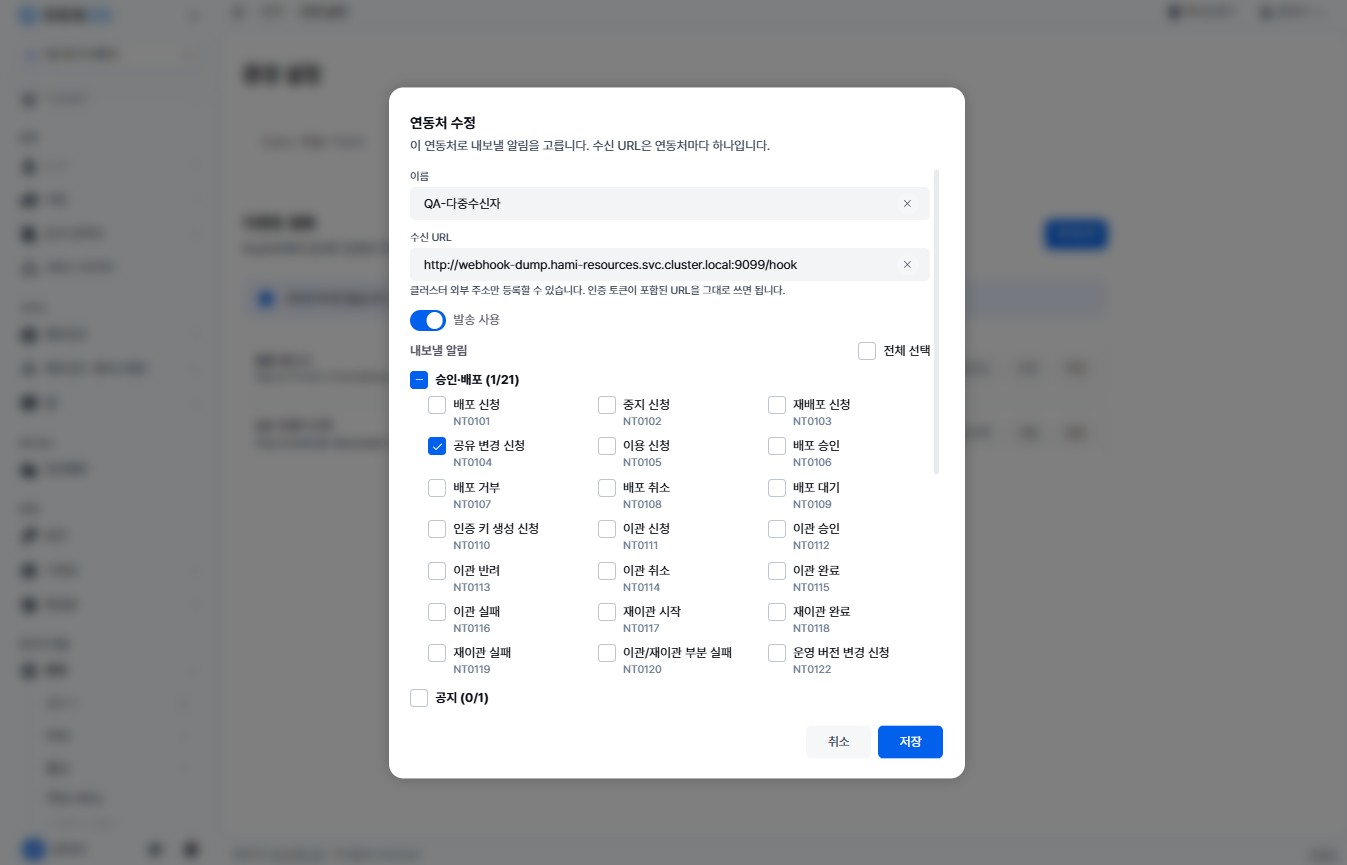This screenshot has height=865, width=1347.
Task: Check the 이관 실패 NT0116 checkbox
Action: [437, 612]
